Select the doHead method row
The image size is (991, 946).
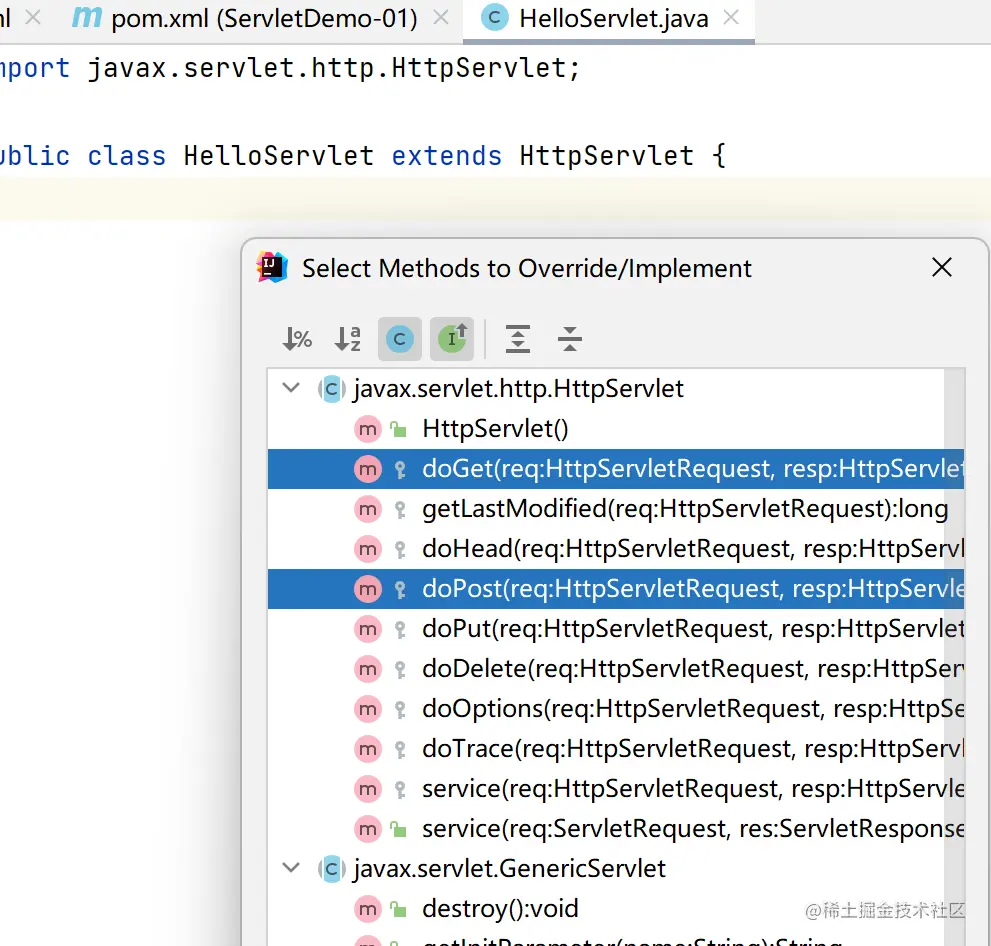click(616, 549)
